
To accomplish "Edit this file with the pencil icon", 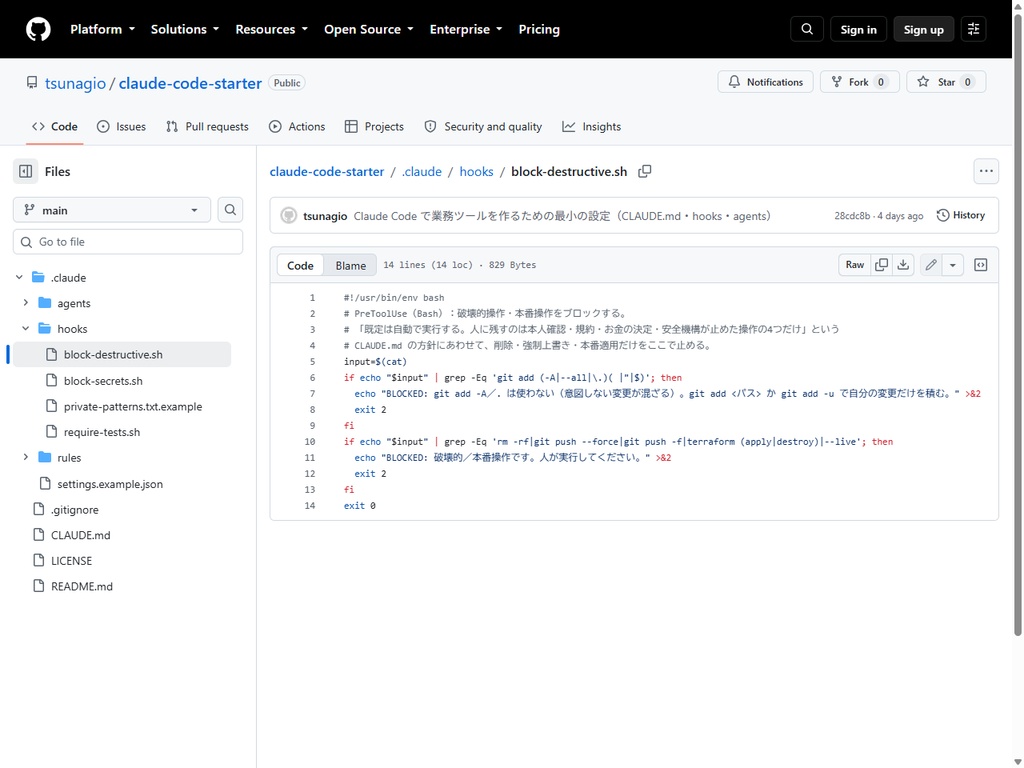I will tap(931, 265).
